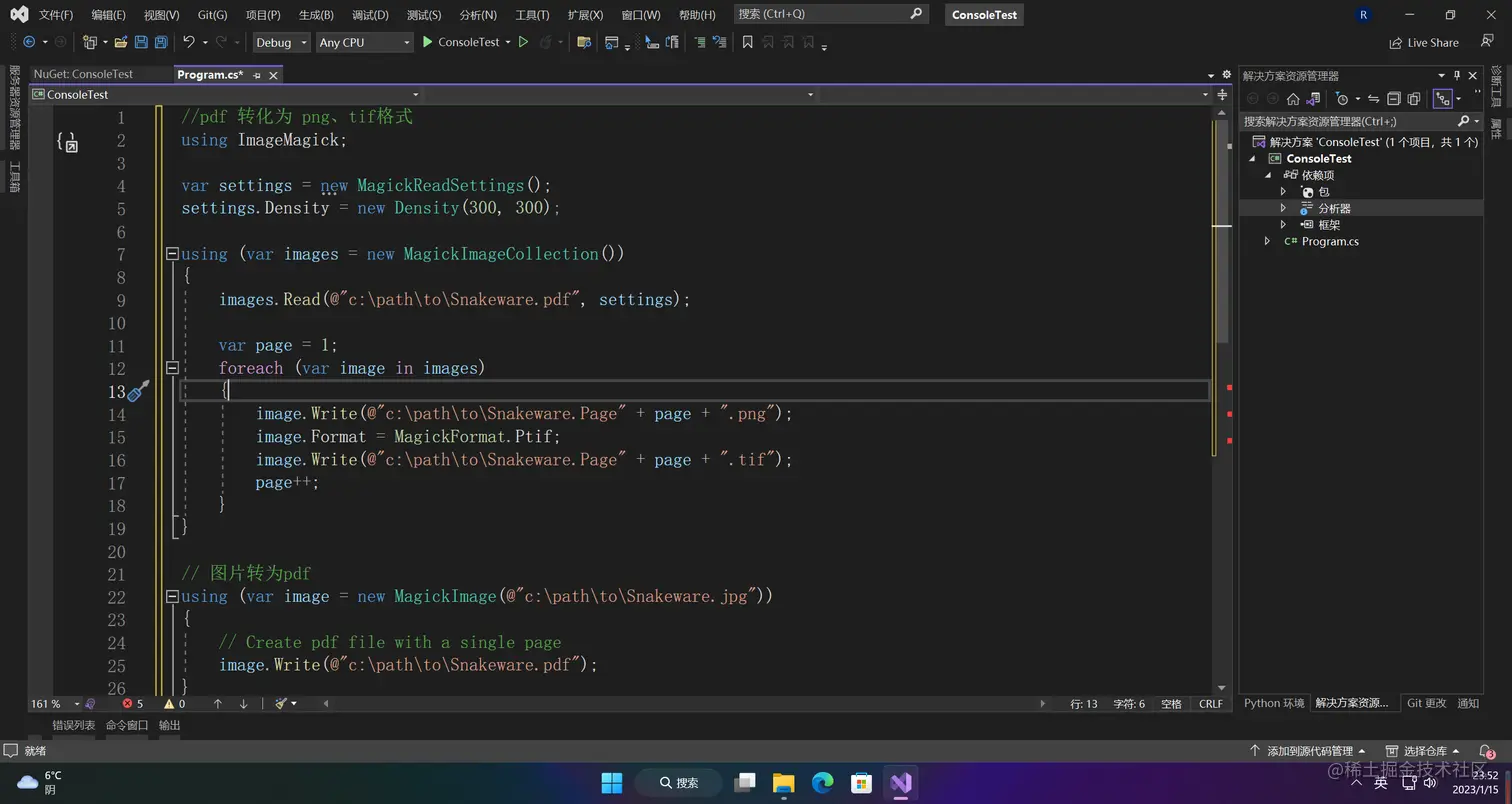Click the Undo arrow icon
The height and width of the screenshot is (804, 1512).
(x=188, y=42)
